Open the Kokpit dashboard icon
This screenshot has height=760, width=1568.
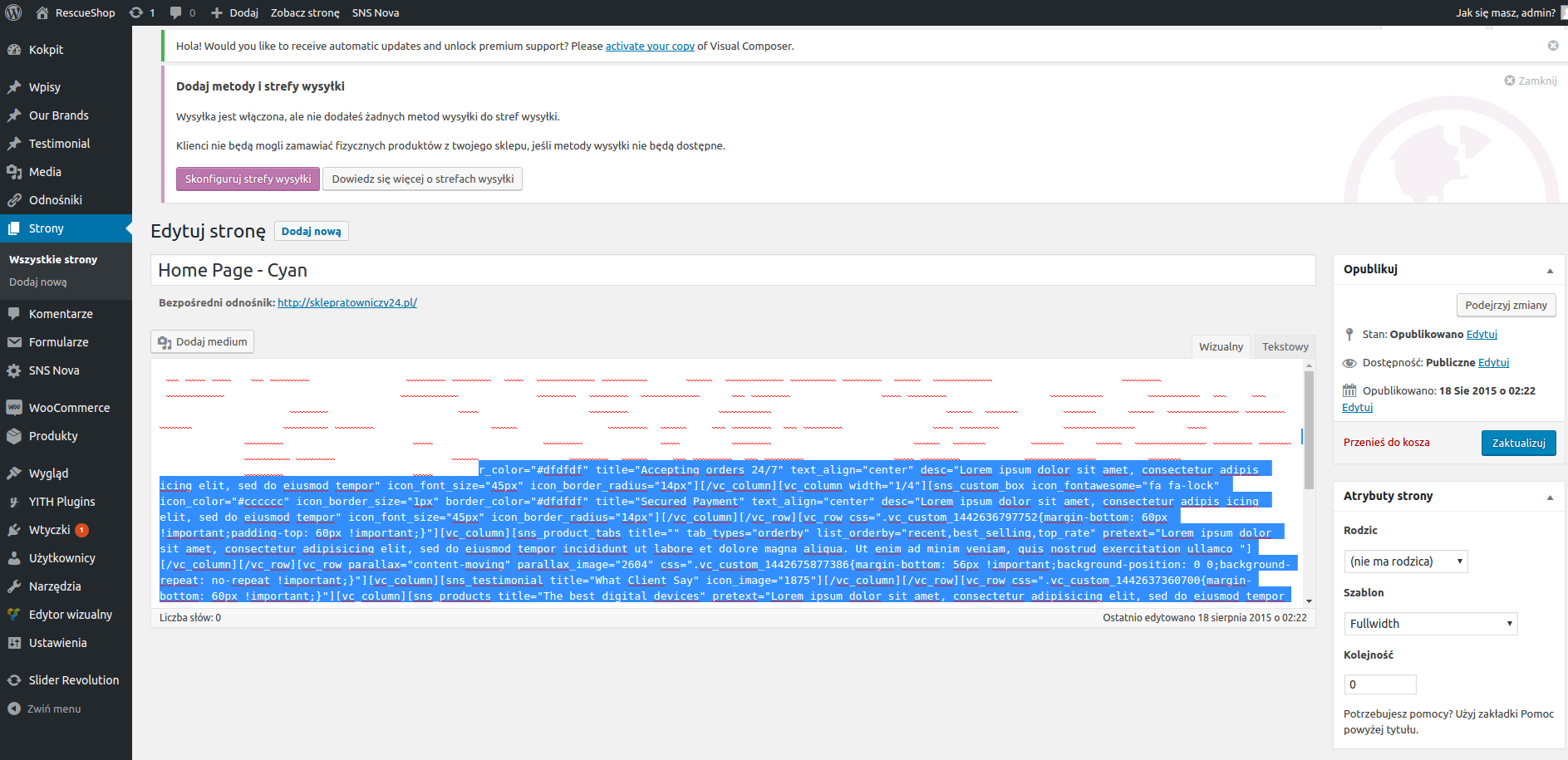[14, 50]
